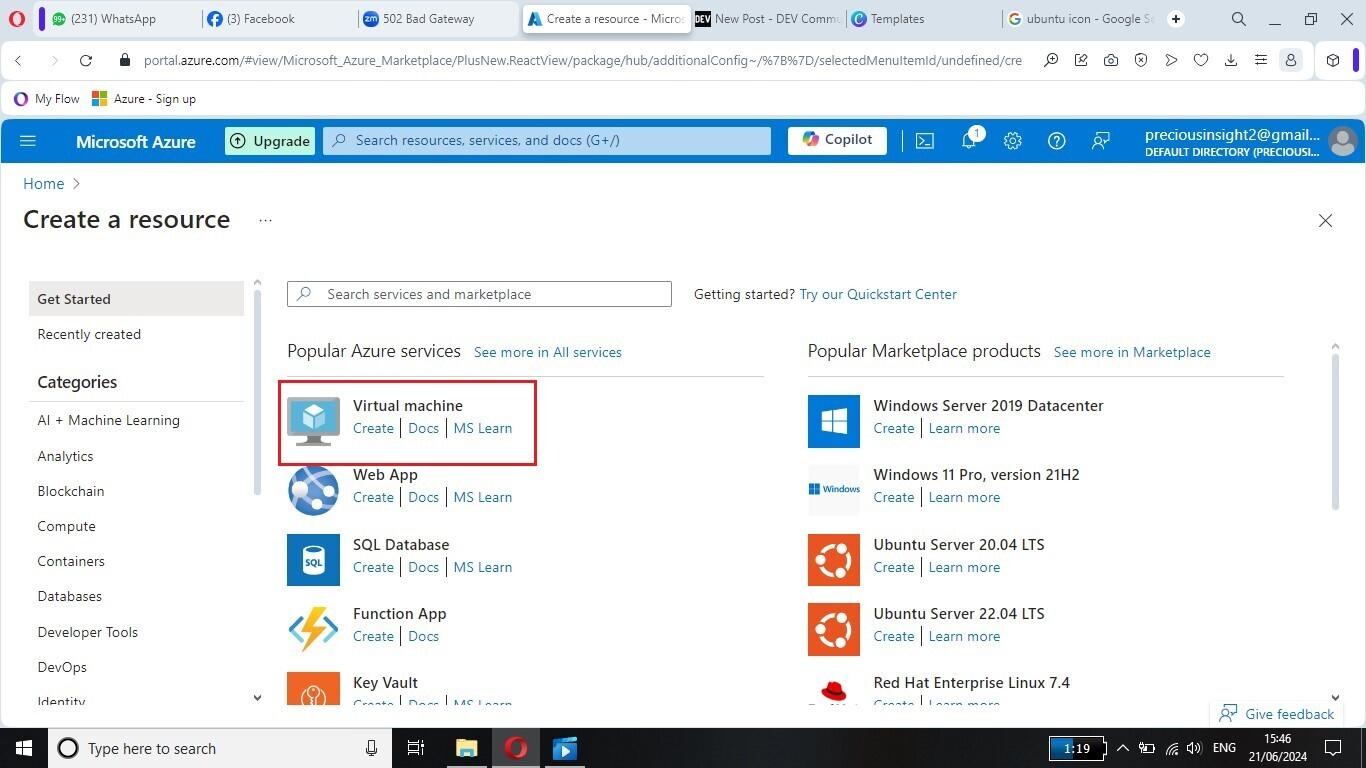Open File Explorer from the taskbar
The image size is (1366, 768).
(467, 748)
